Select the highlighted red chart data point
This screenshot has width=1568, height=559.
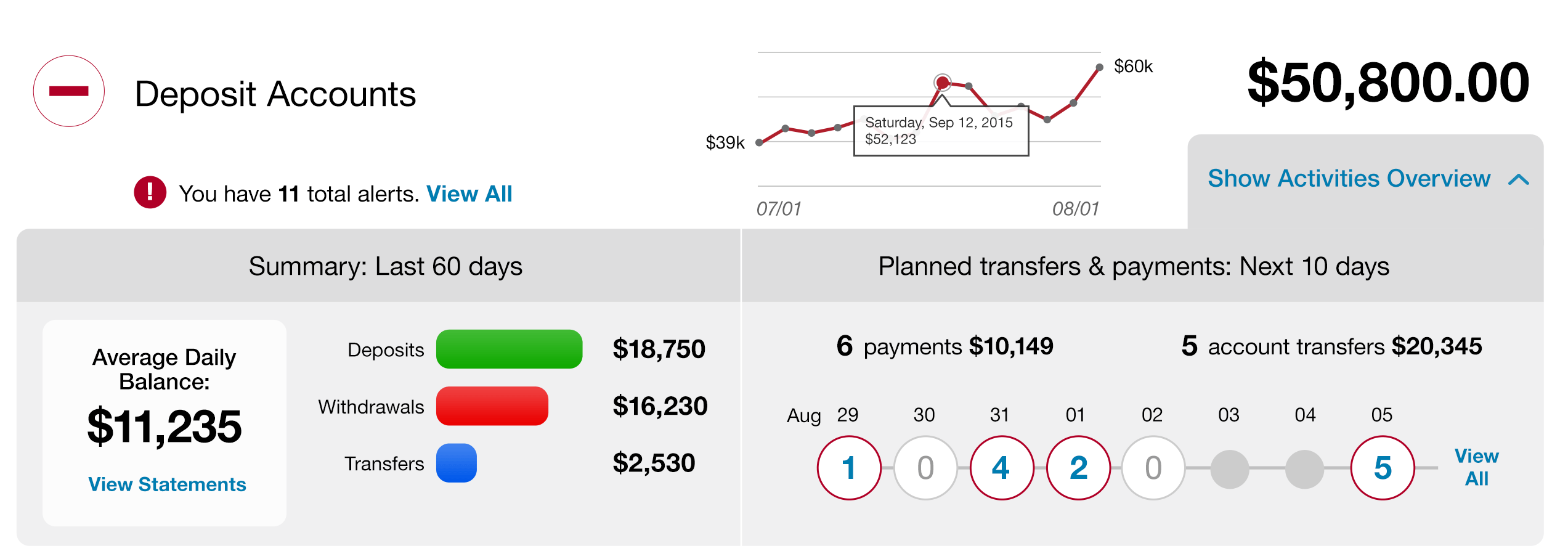click(942, 82)
